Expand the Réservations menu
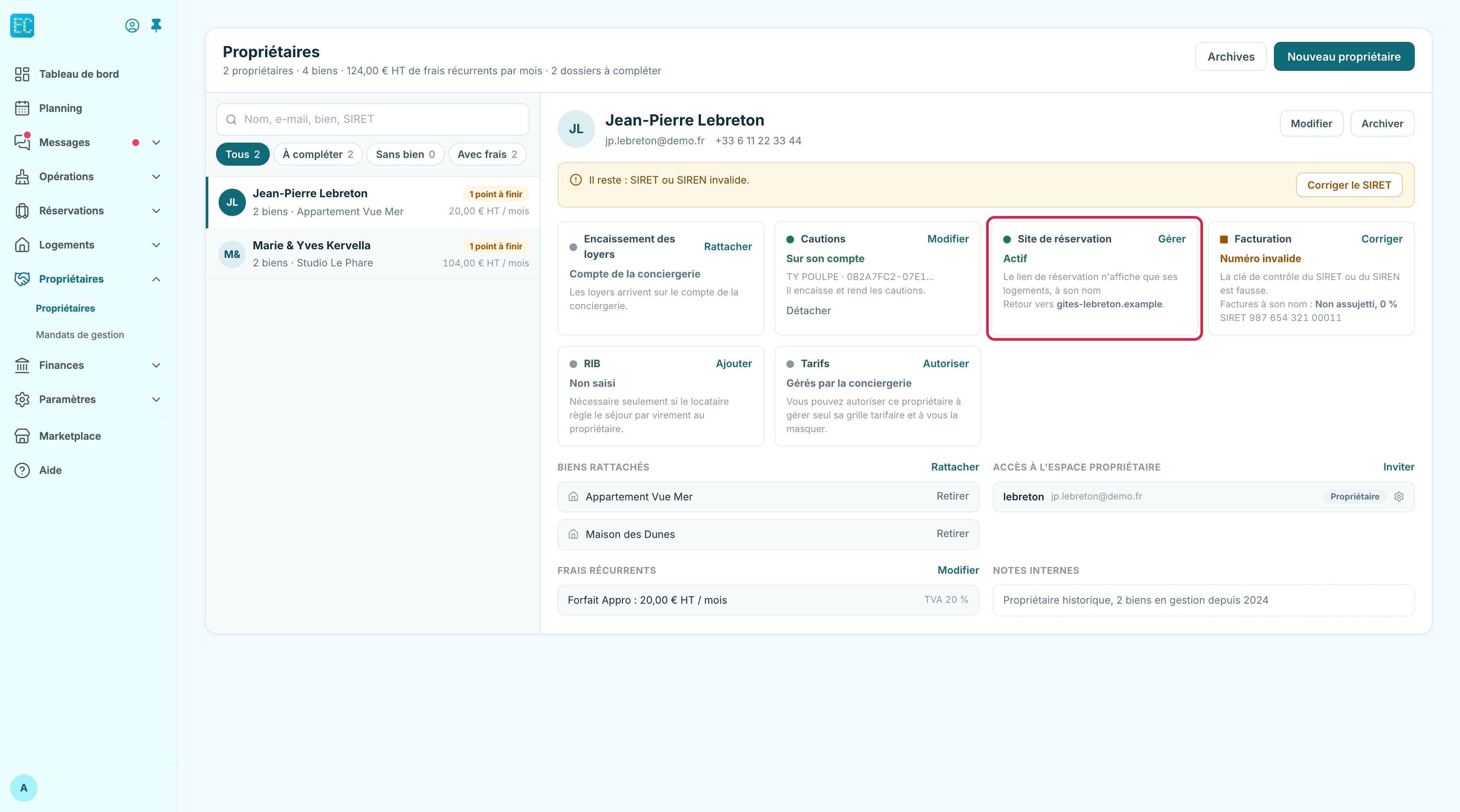Viewport: 1460px width, 812px height. [156, 211]
